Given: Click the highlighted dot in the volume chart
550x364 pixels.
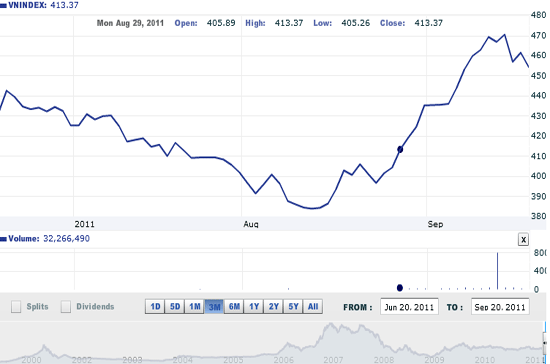Looking at the screenshot, I should 400,288.
